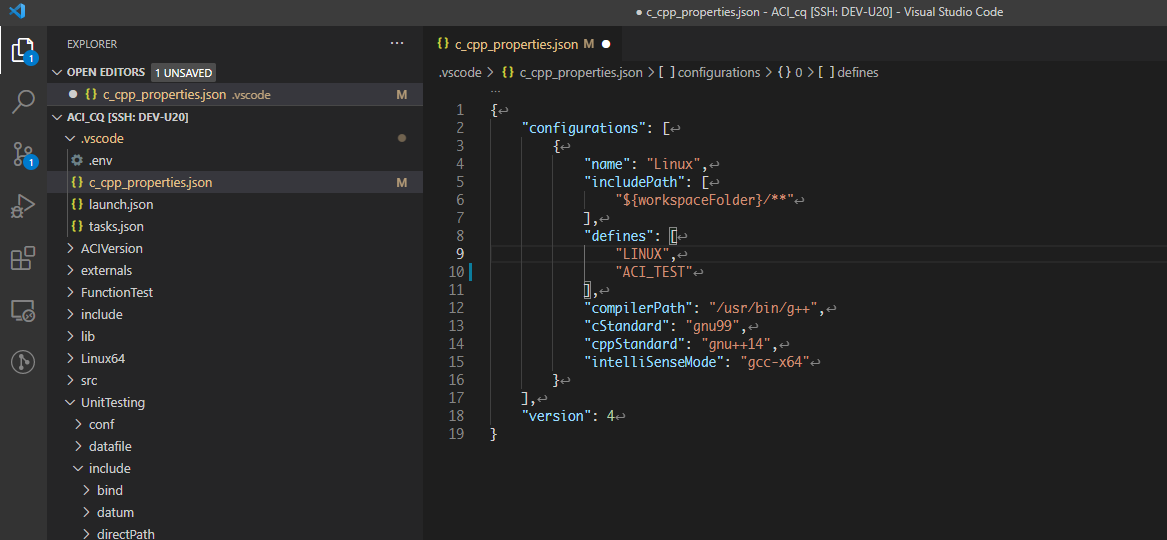Open the Explorer view in activity bar
Image resolution: width=1167 pixels, height=540 pixels.
pos(23,51)
